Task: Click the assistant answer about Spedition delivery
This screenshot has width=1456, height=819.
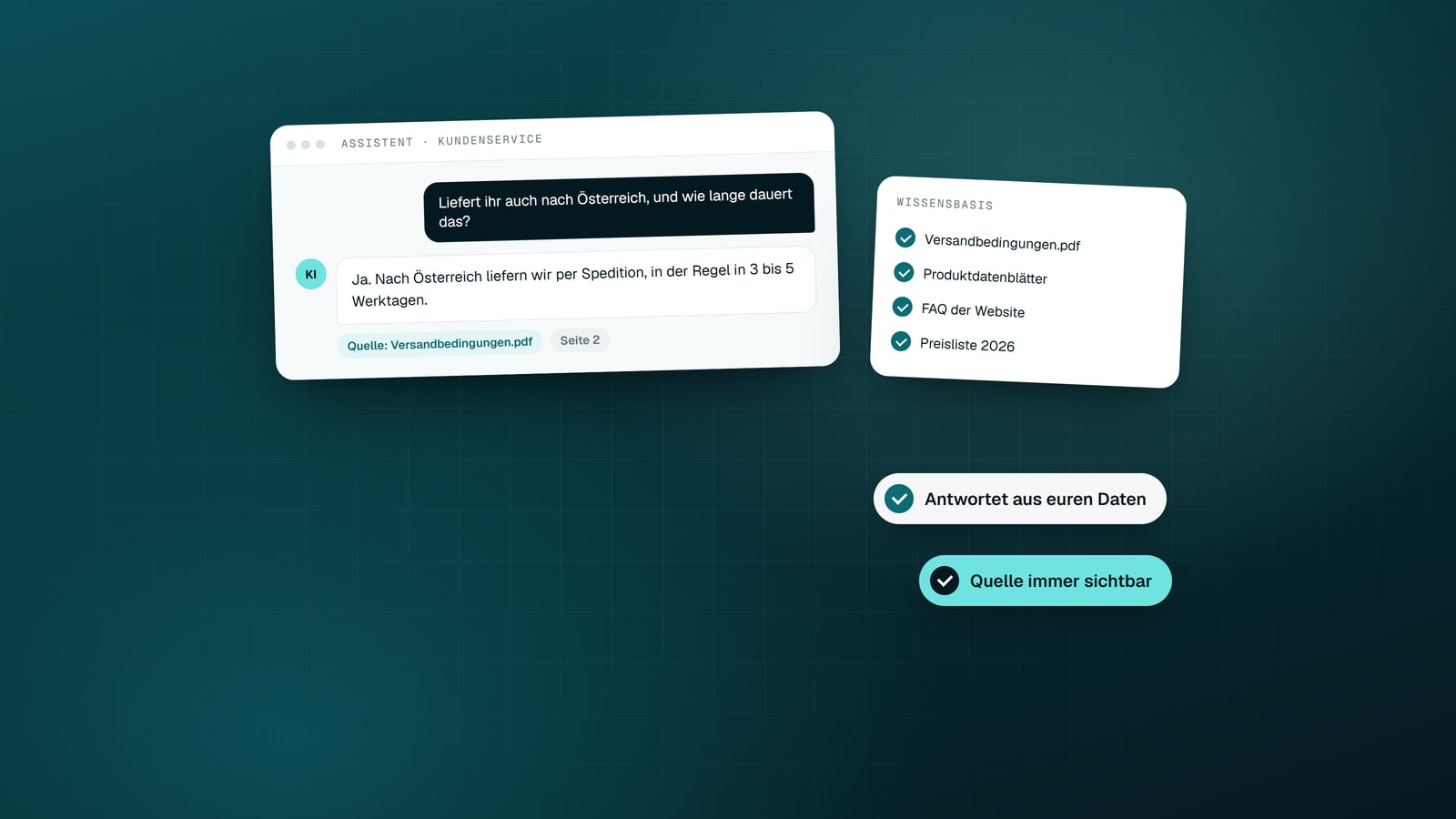Action: [x=576, y=285]
